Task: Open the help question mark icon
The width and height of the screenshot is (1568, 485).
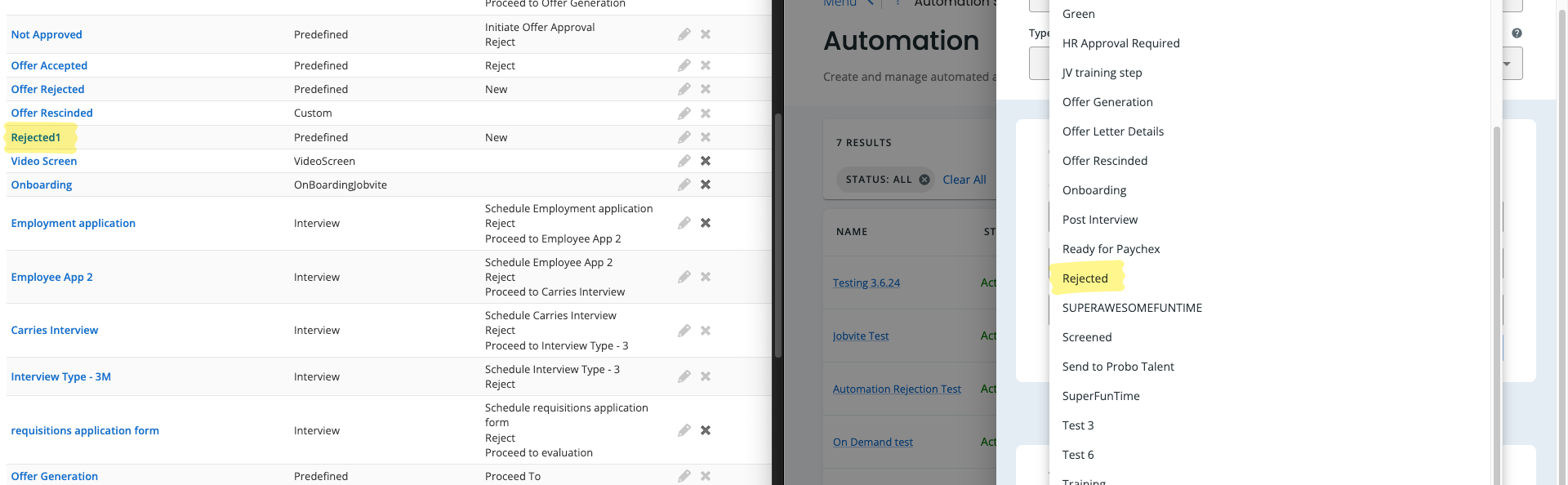Action: [x=1517, y=33]
